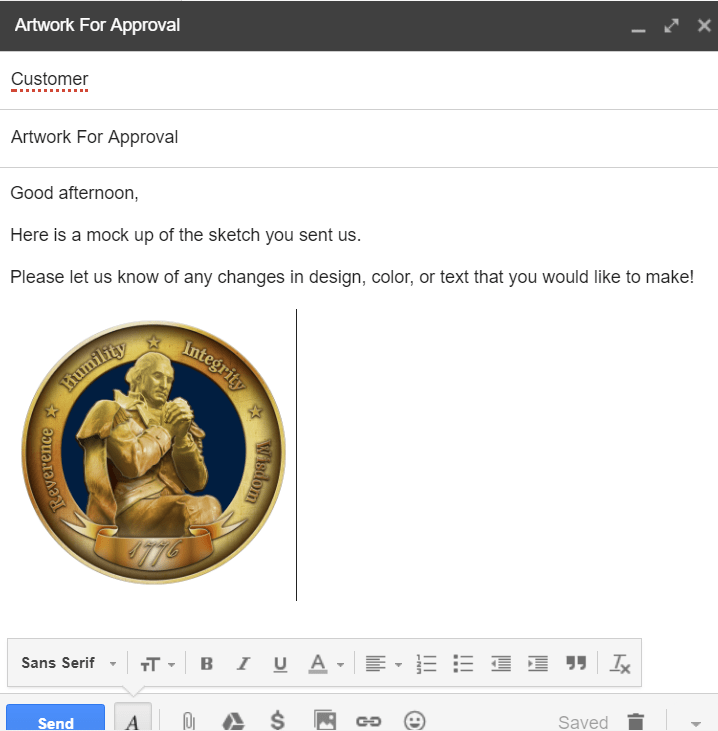Viewport: 718px width, 731px height.
Task: Open the text alignment dropdown
Action: [x=383, y=663]
